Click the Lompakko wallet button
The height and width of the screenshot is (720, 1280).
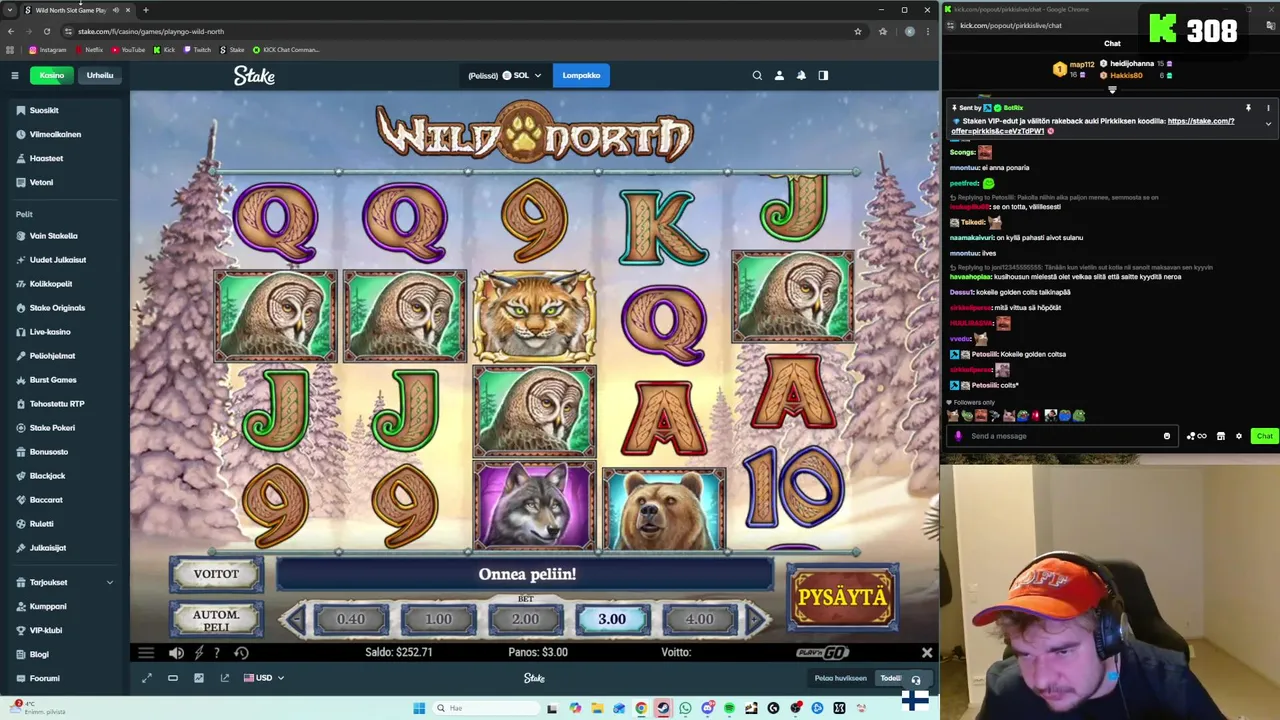coord(581,75)
